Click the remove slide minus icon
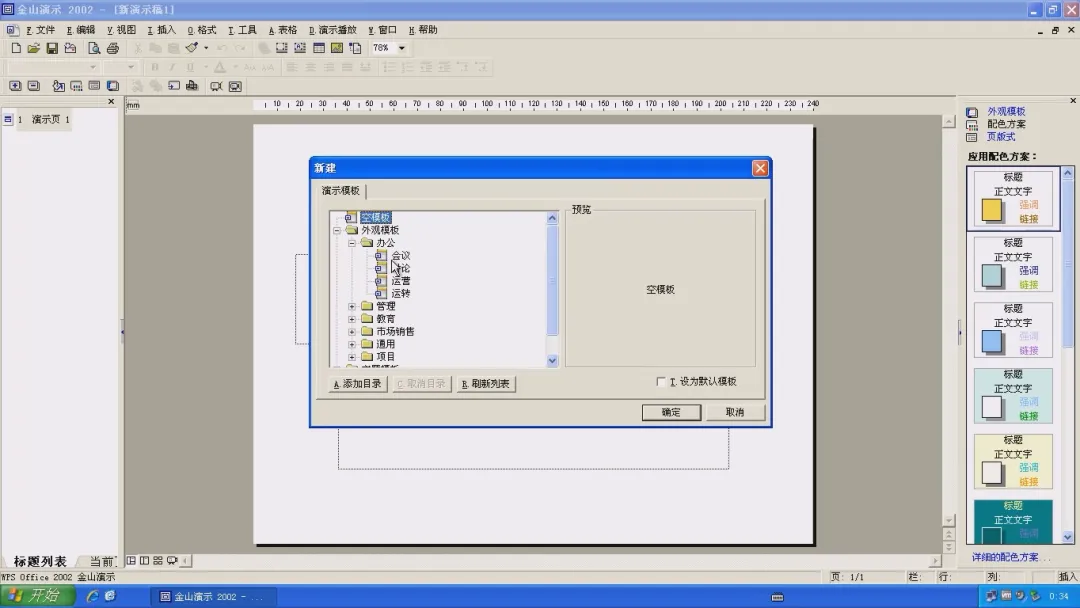Viewport: 1080px width, 608px height. [34, 86]
